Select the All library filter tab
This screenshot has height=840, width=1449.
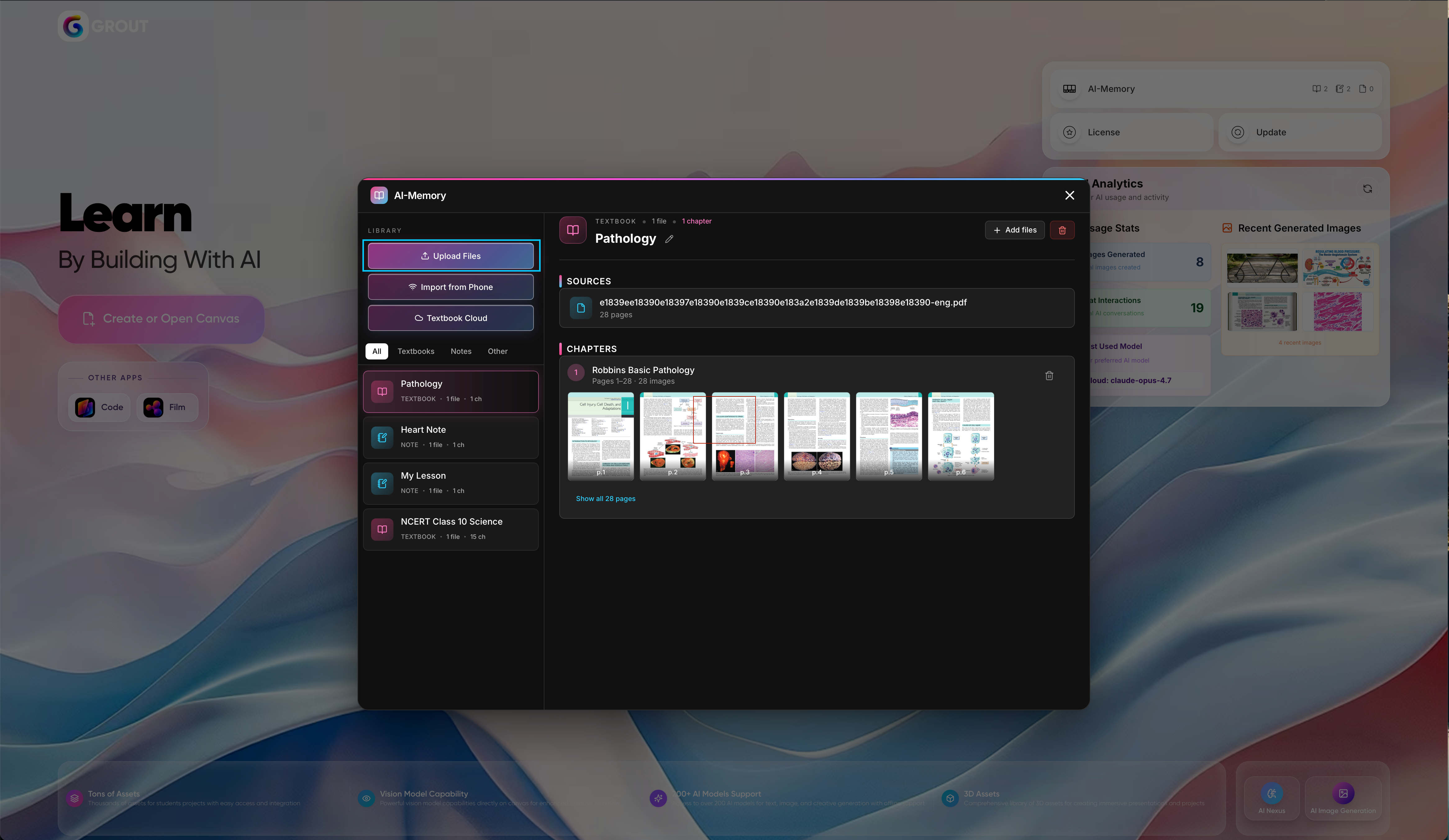377,351
